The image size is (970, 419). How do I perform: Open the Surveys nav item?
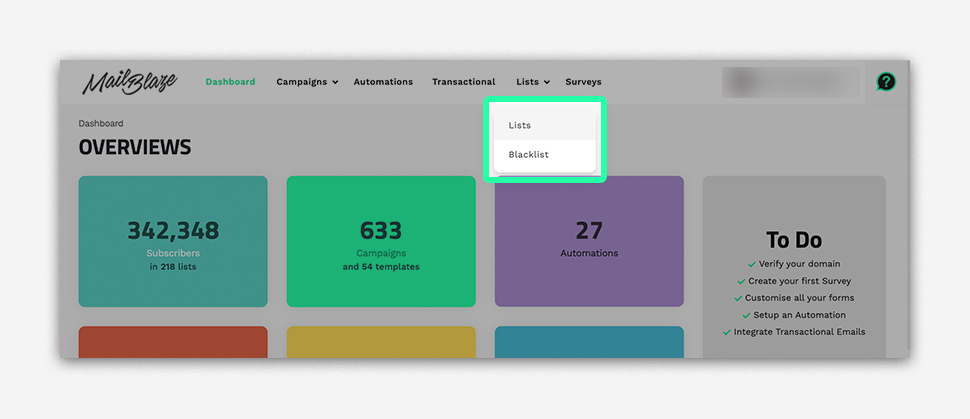pos(583,82)
